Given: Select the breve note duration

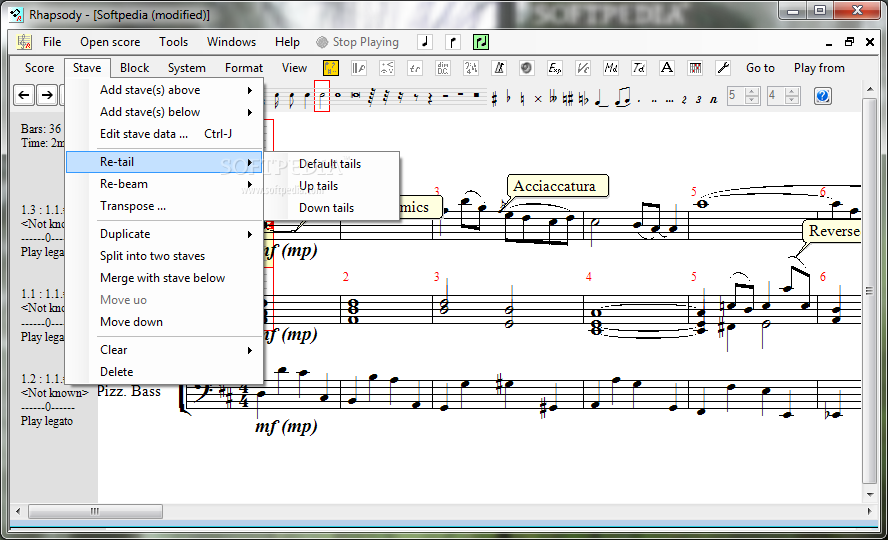Looking at the screenshot, I should [356, 95].
